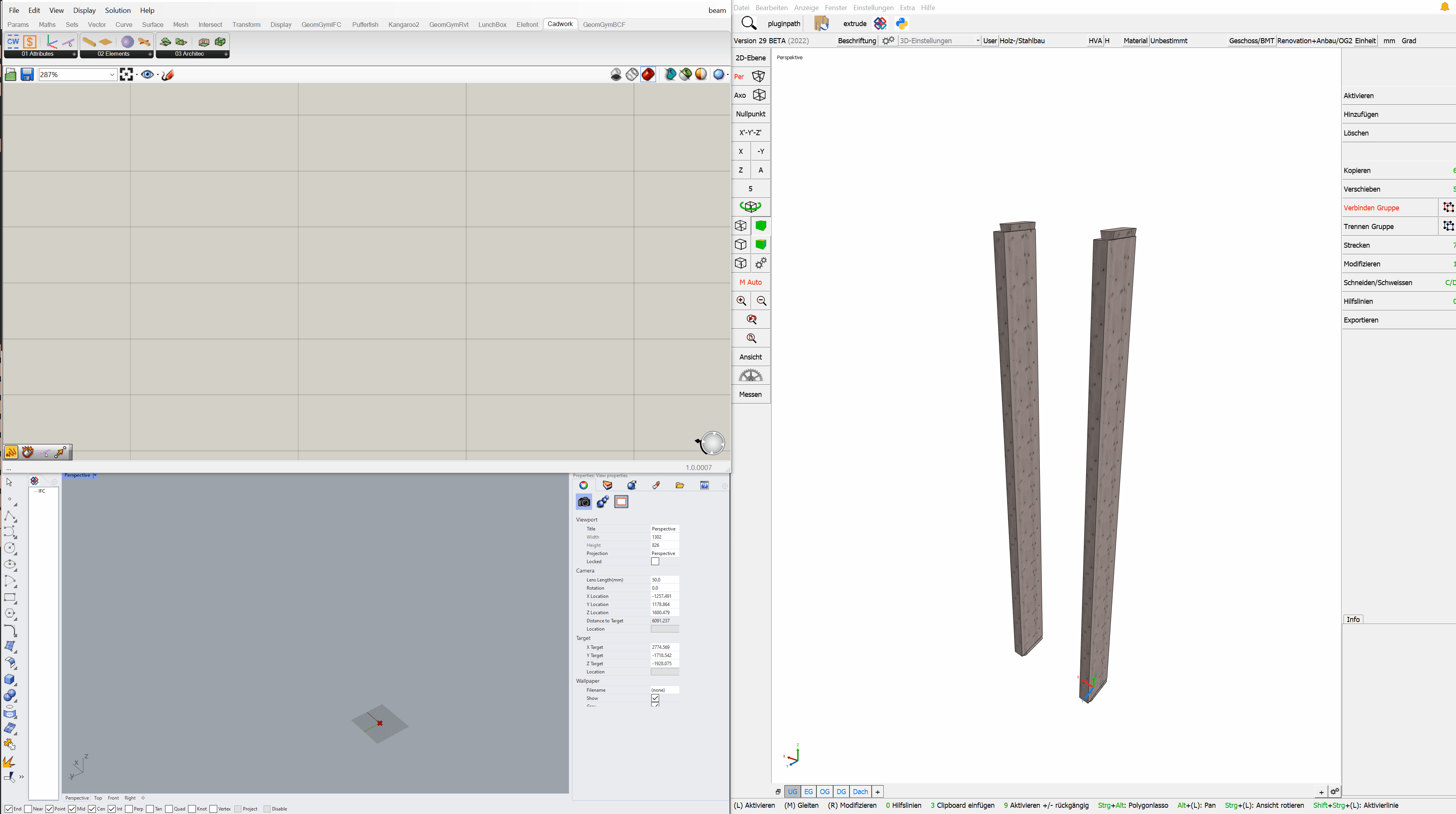Click the Rhino camera view properties icon
The image size is (1456, 814).
(584, 502)
